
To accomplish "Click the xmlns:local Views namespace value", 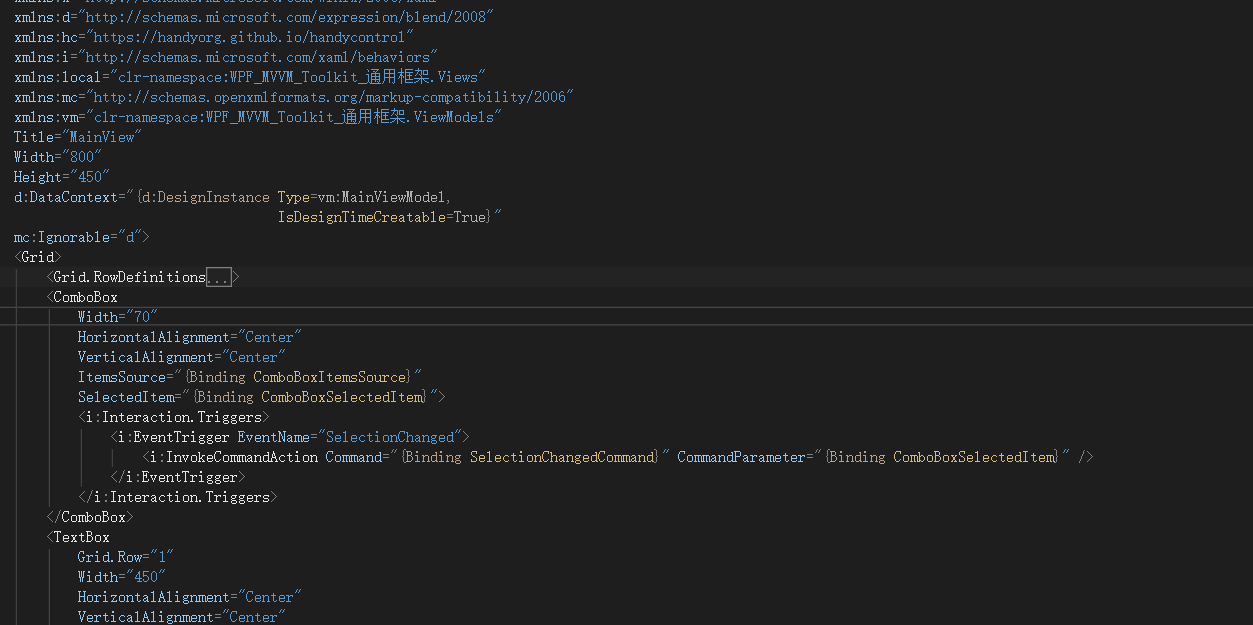I will pos(299,77).
